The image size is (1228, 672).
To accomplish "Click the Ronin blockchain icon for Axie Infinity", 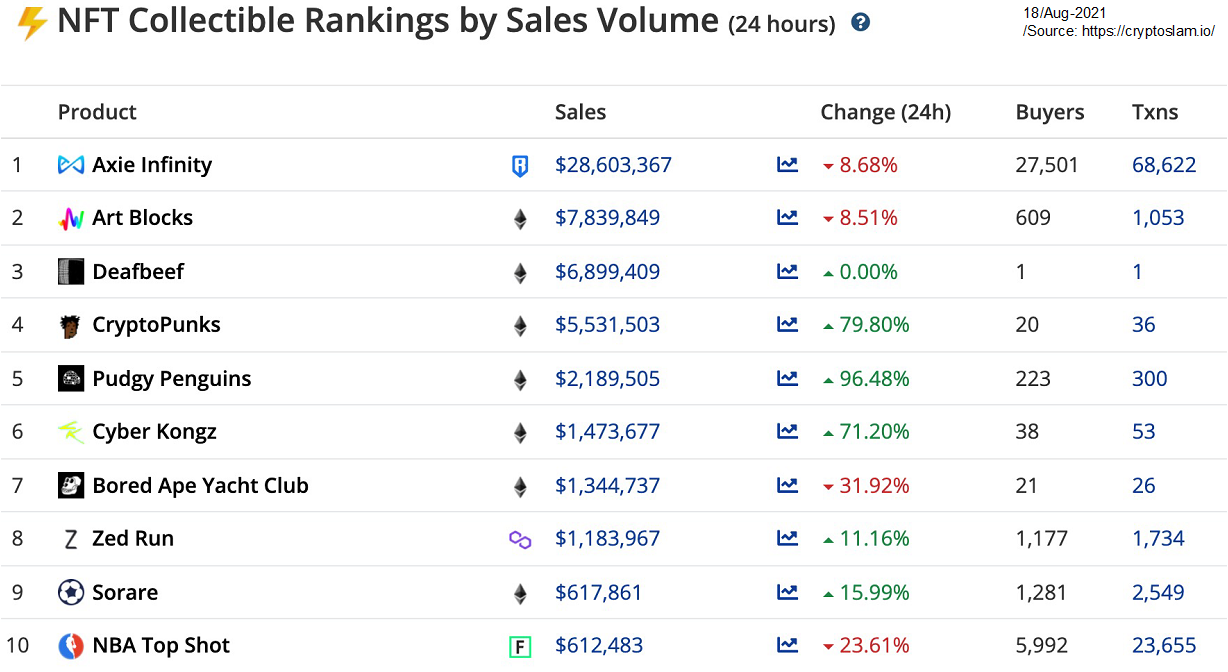I will click(x=519, y=166).
